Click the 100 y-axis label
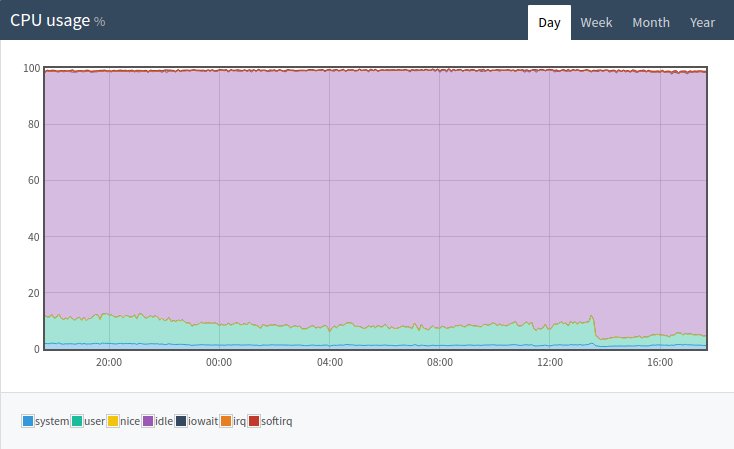 pos(32,68)
